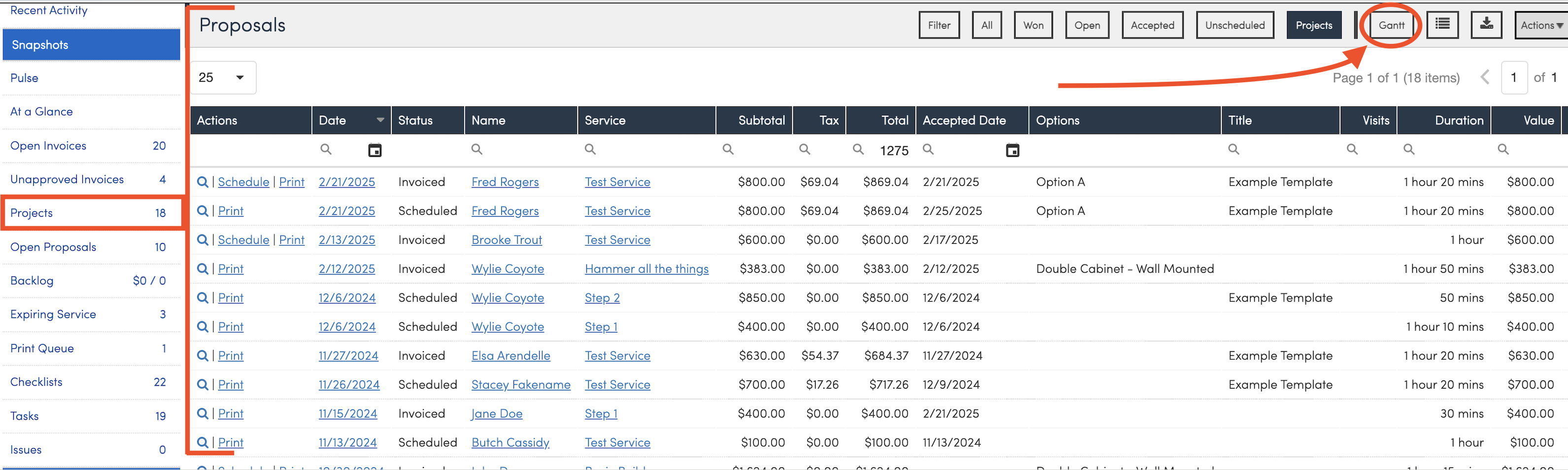Click the download export icon
1568x470 pixels.
[1486, 25]
